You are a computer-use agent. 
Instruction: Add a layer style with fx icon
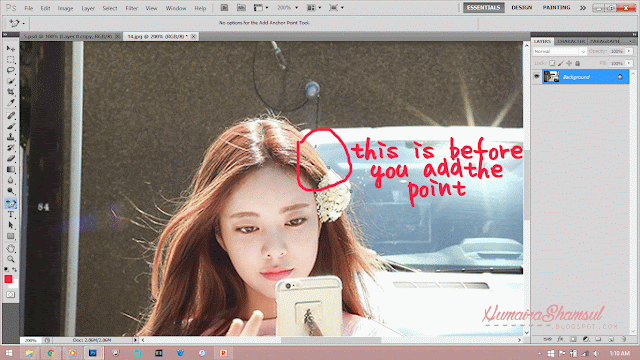(561, 339)
